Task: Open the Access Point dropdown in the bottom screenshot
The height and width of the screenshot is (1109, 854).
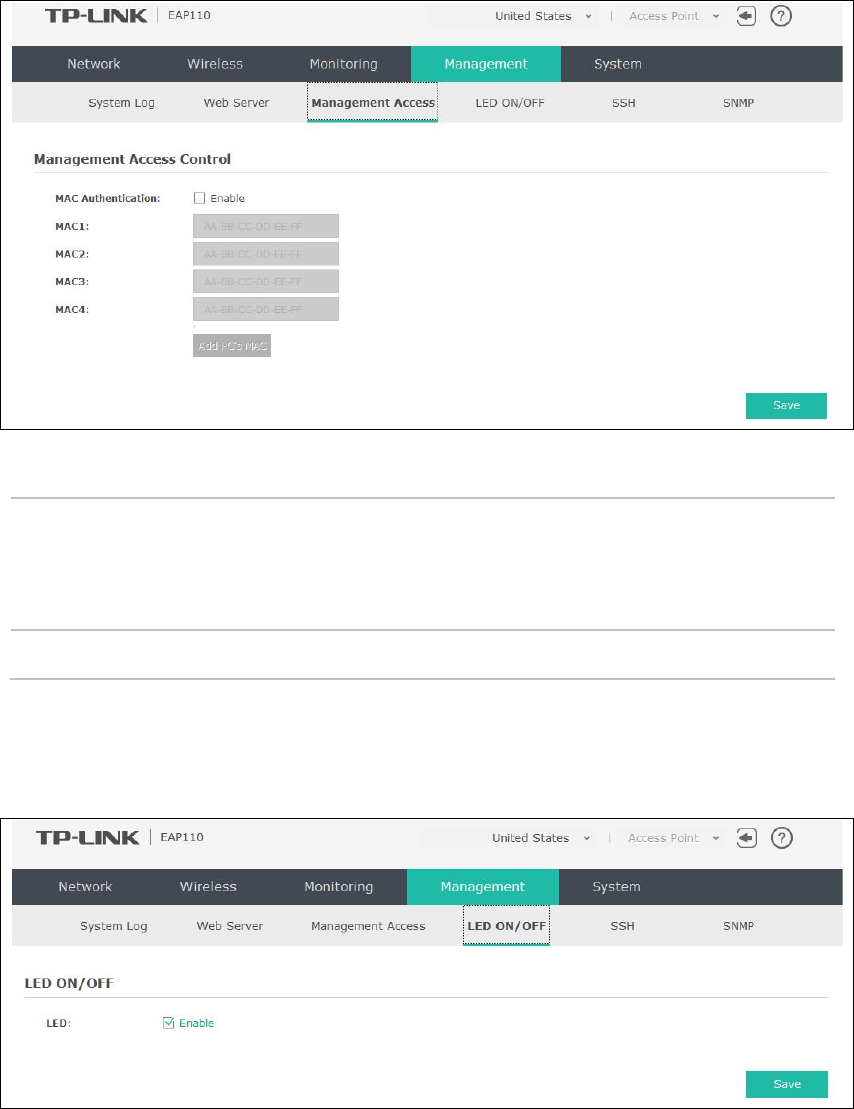Action: point(673,837)
